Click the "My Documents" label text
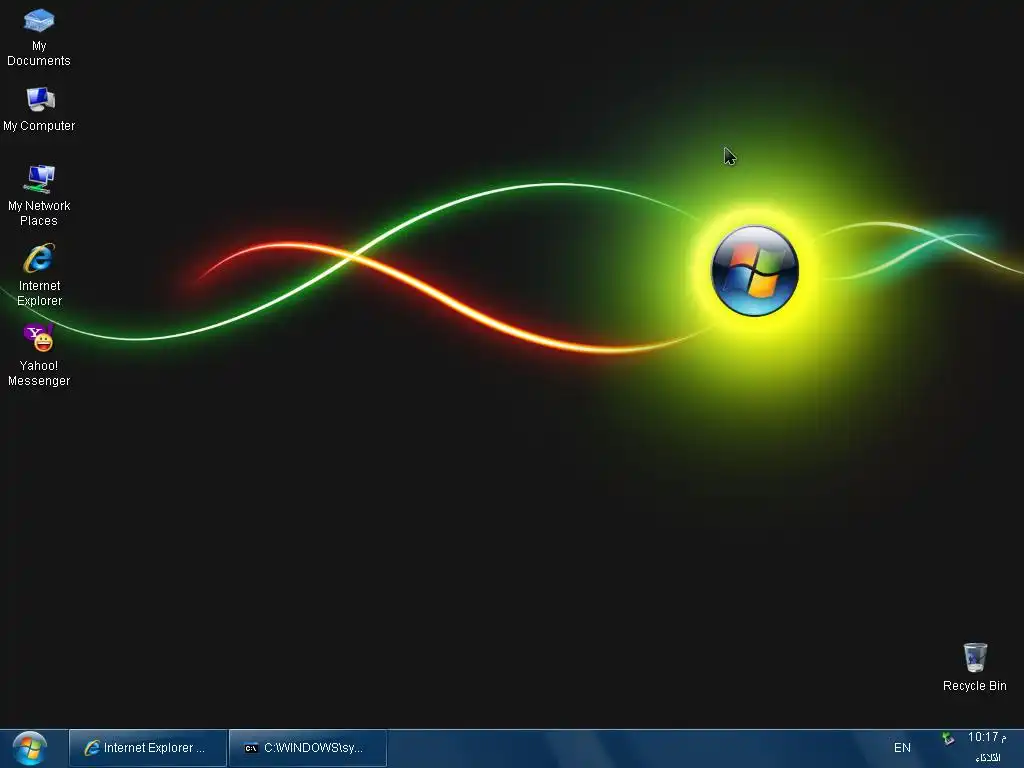The image size is (1024, 768). pyautogui.click(x=39, y=53)
